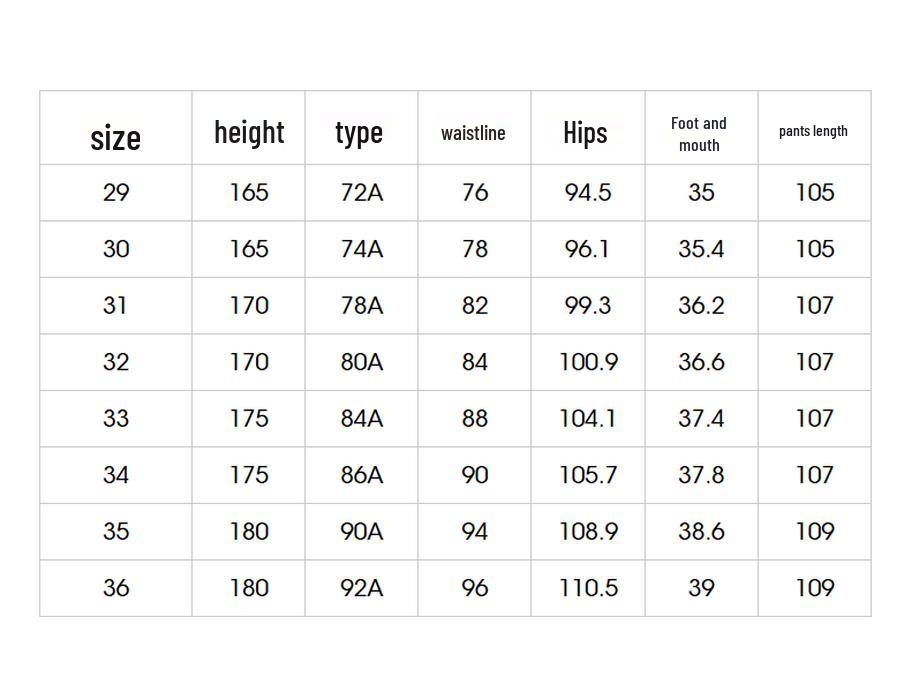Click the "pants length" column header
The width and height of the screenshot is (911, 684).
point(813,131)
